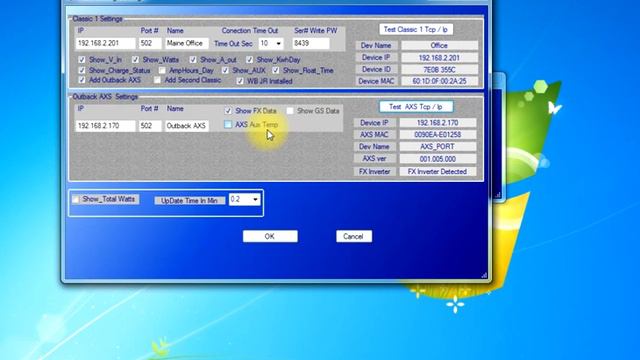Click the AXS_PORT device name value
The width and height of the screenshot is (640, 360).
tap(438, 147)
